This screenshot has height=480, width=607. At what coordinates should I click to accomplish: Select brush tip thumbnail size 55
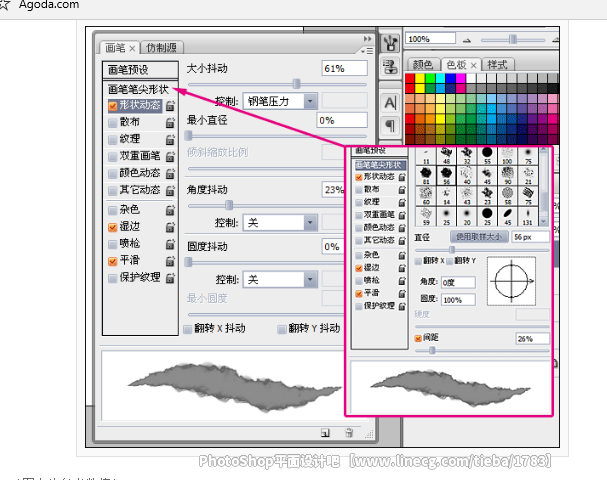[487, 156]
